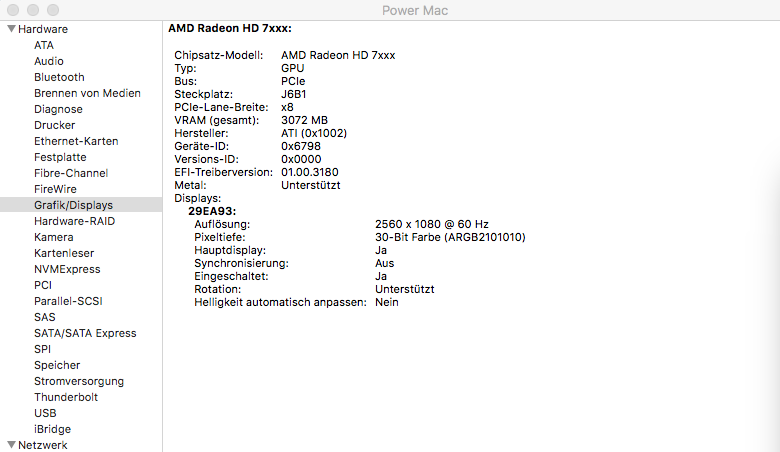This screenshot has height=452, width=780.
Task: Open the Drucker category
Action: [x=55, y=125]
